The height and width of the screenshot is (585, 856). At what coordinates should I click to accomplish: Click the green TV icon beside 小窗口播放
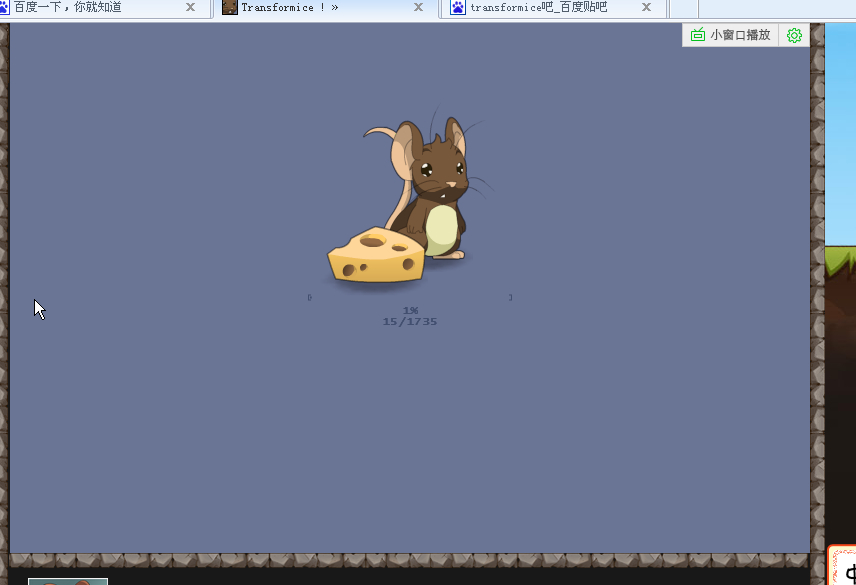(x=698, y=35)
